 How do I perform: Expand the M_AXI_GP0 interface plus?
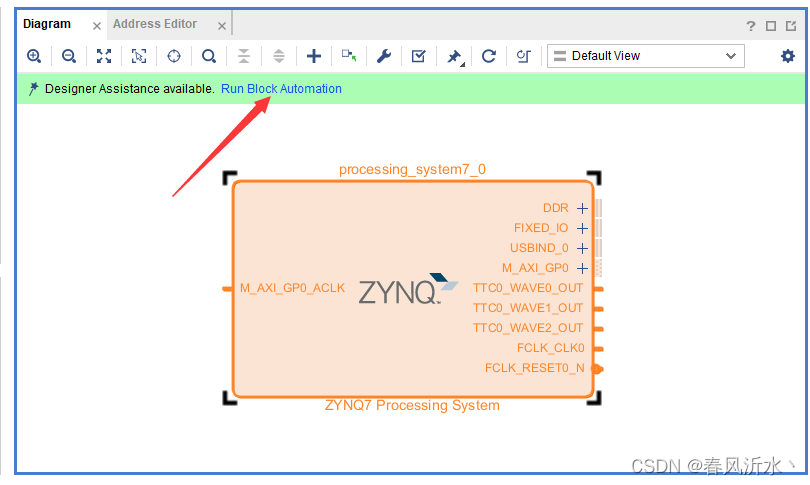coord(582,269)
